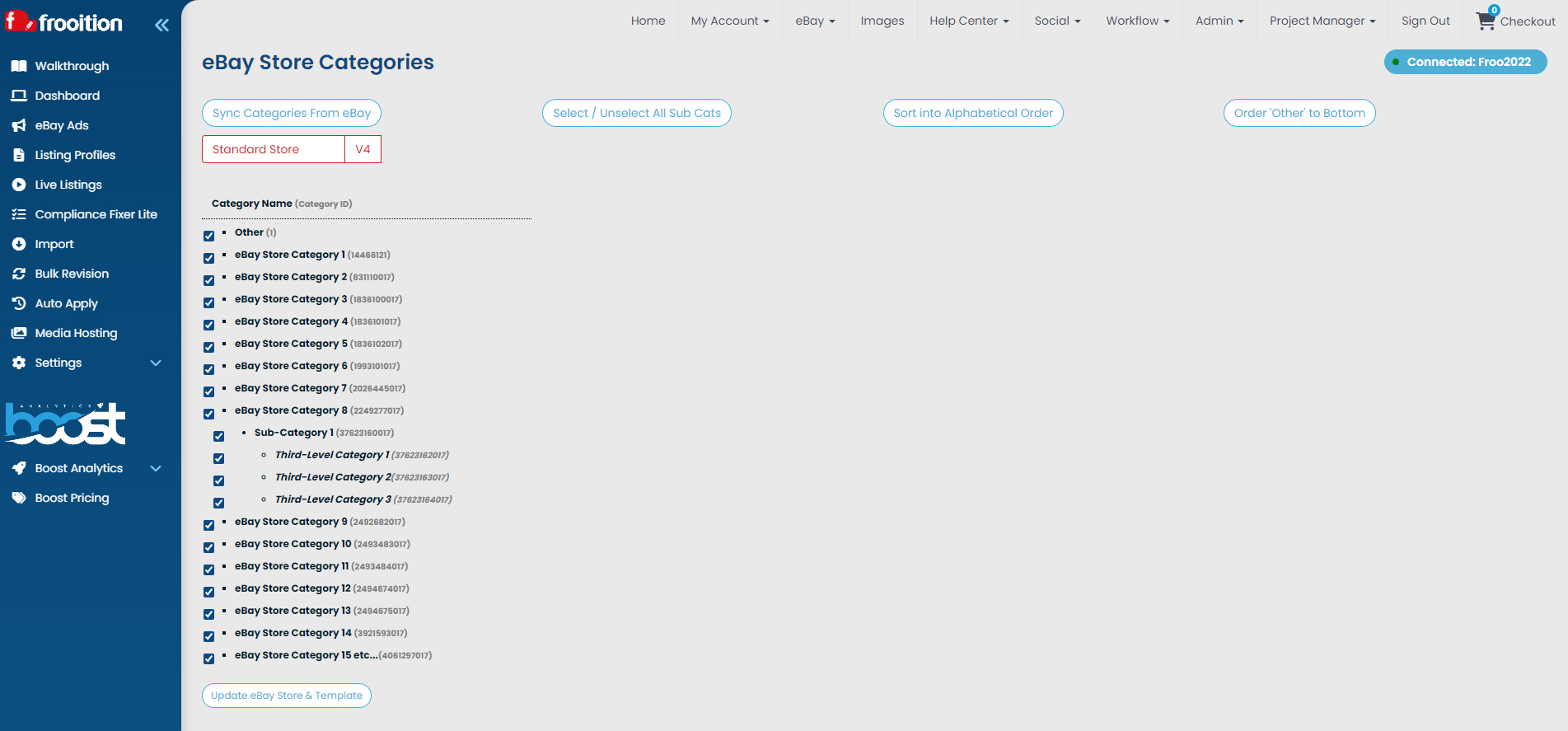Click the Checkout shopping cart icon
This screenshot has width=1568, height=731.
point(1485,22)
